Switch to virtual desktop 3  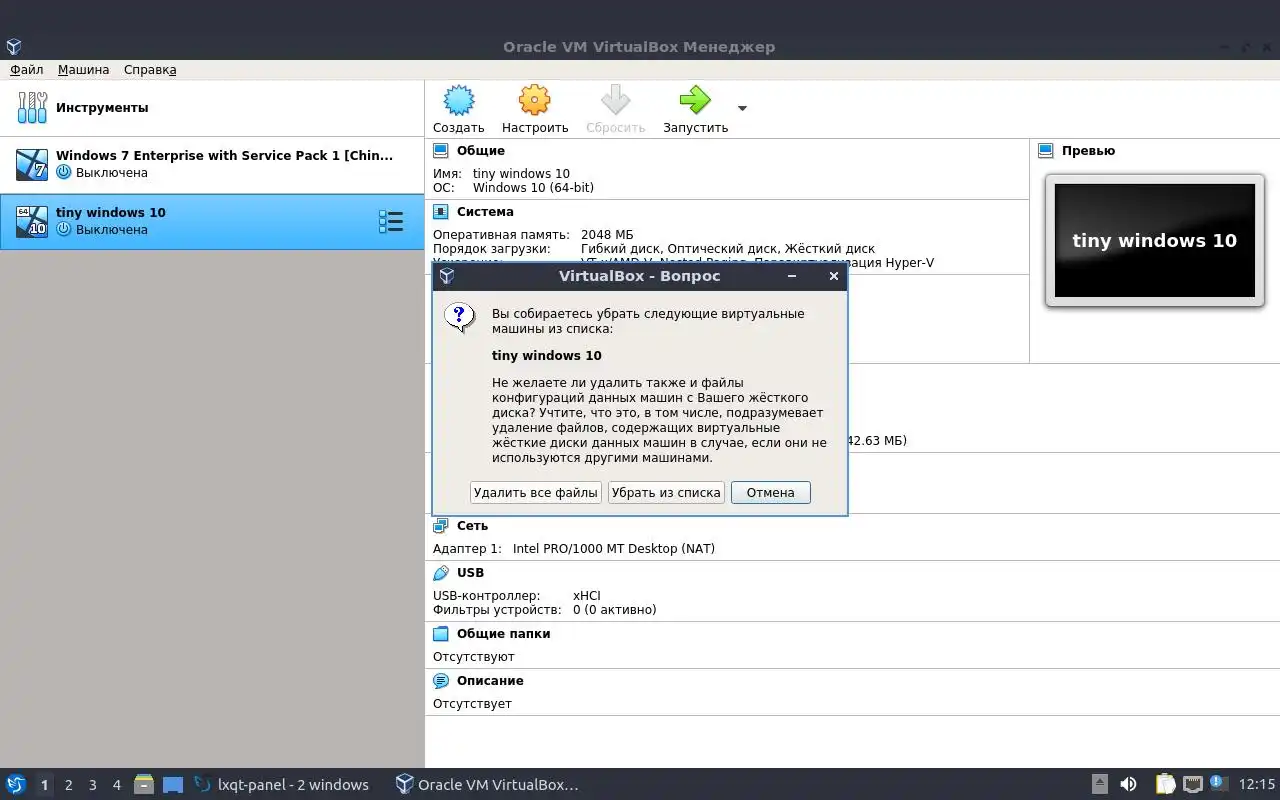[92, 785]
